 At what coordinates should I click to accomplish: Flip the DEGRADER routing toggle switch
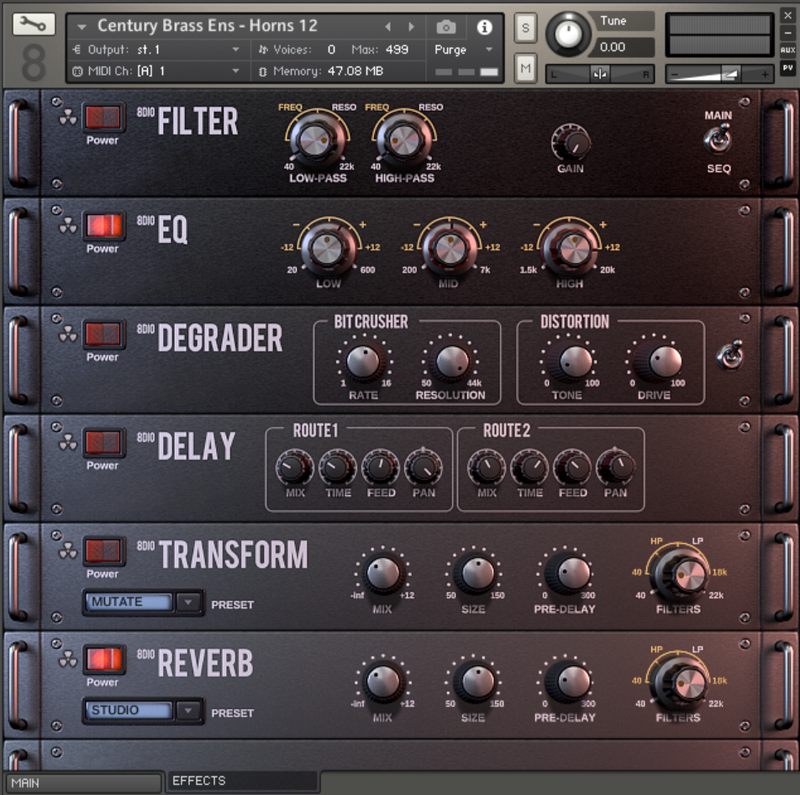pyautogui.click(x=730, y=355)
